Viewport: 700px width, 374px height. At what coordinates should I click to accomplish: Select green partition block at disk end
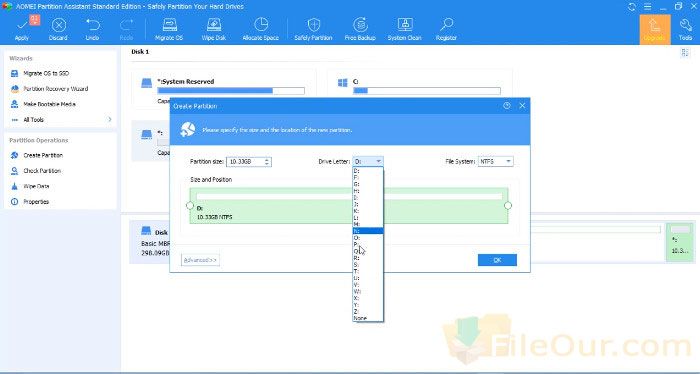(x=680, y=242)
